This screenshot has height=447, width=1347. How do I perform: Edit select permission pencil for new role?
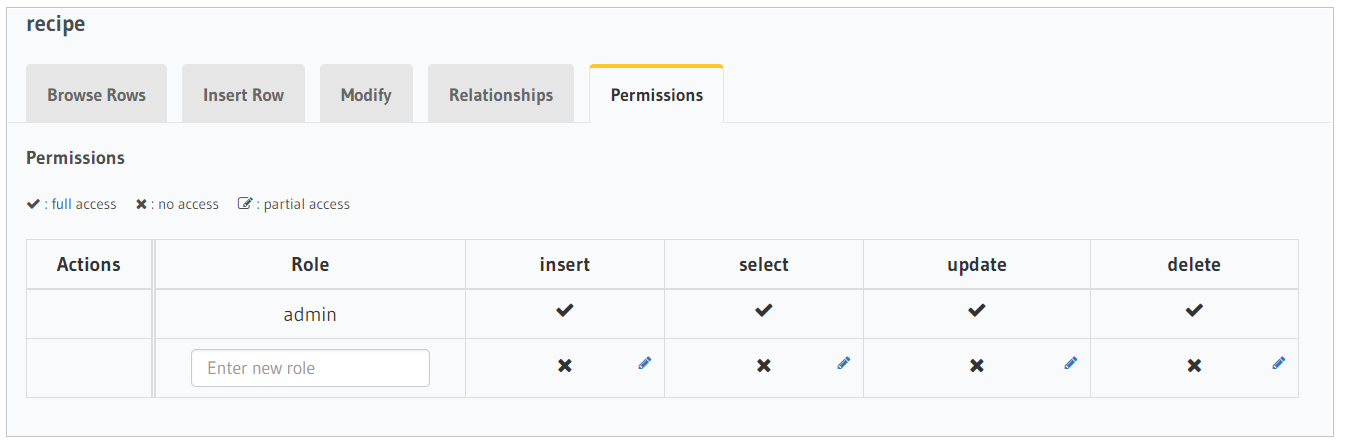[x=843, y=364]
